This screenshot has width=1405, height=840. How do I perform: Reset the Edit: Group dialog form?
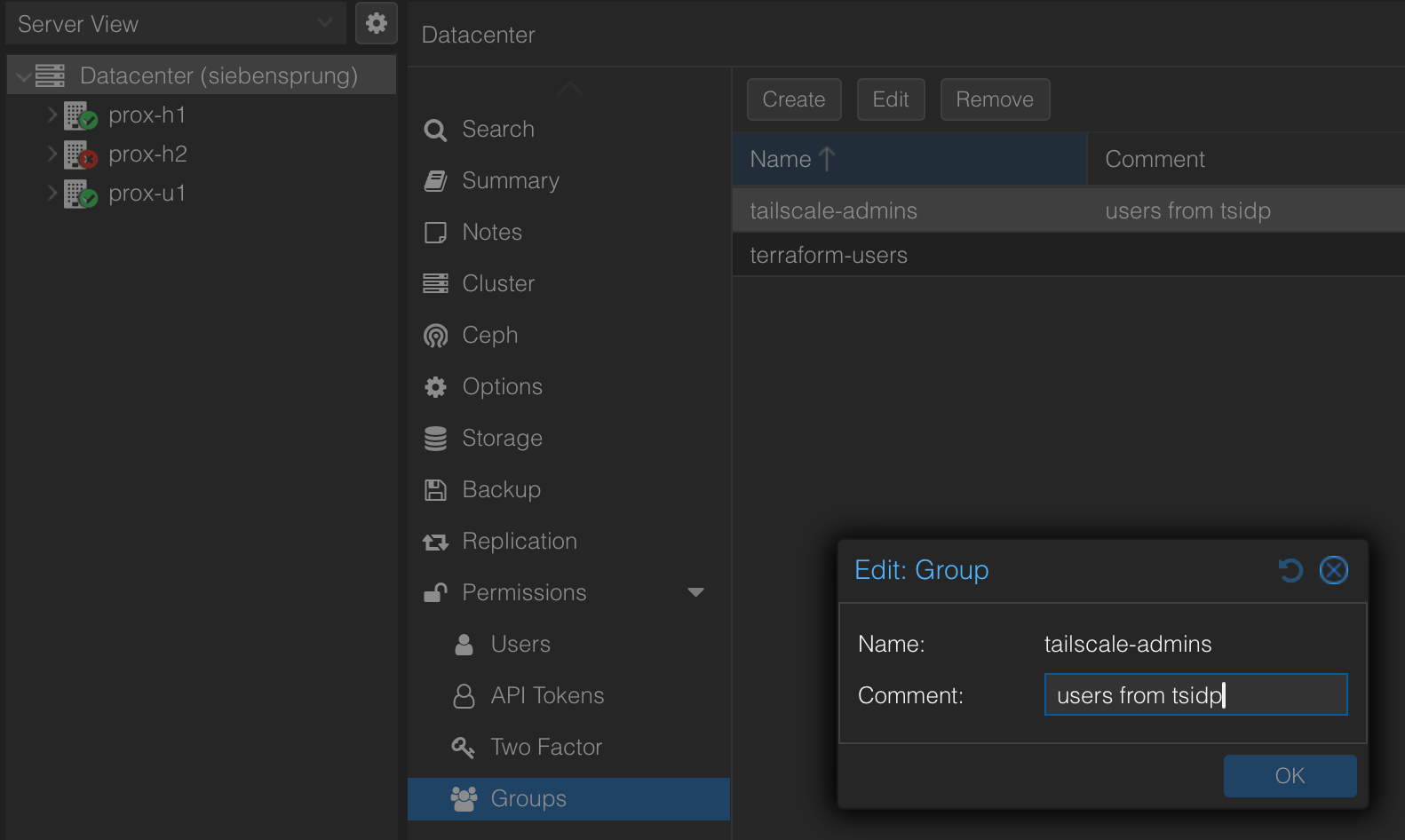[x=1290, y=570]
